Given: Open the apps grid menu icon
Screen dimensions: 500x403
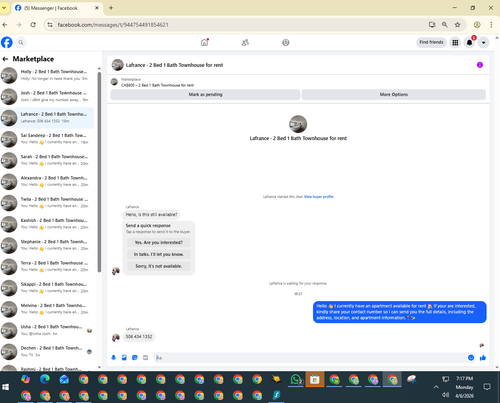Looking at the screenshot, I should [x=455, y=42].
